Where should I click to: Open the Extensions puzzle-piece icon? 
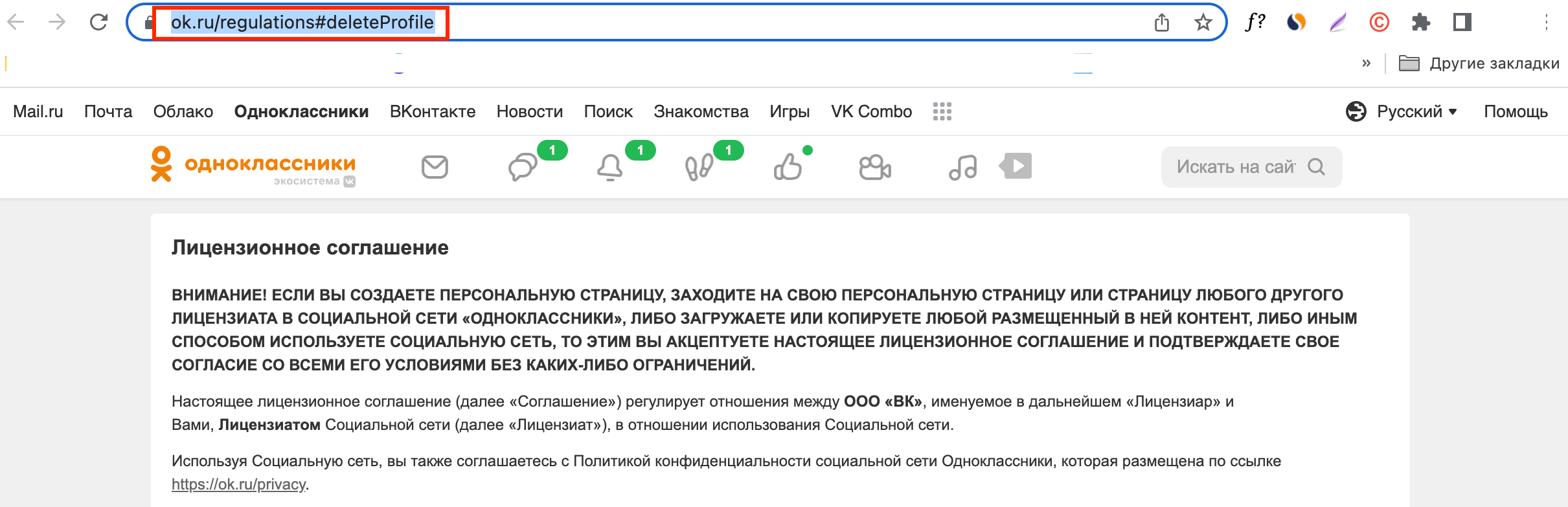tap(1420, 23)
